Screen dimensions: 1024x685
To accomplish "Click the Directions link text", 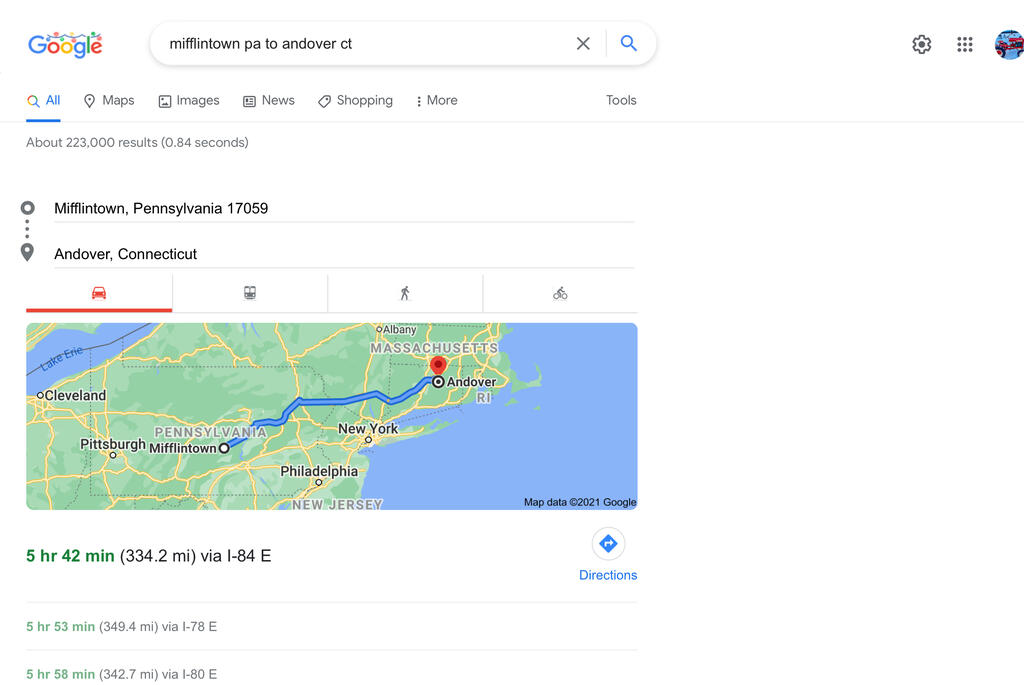I will 608,575.
